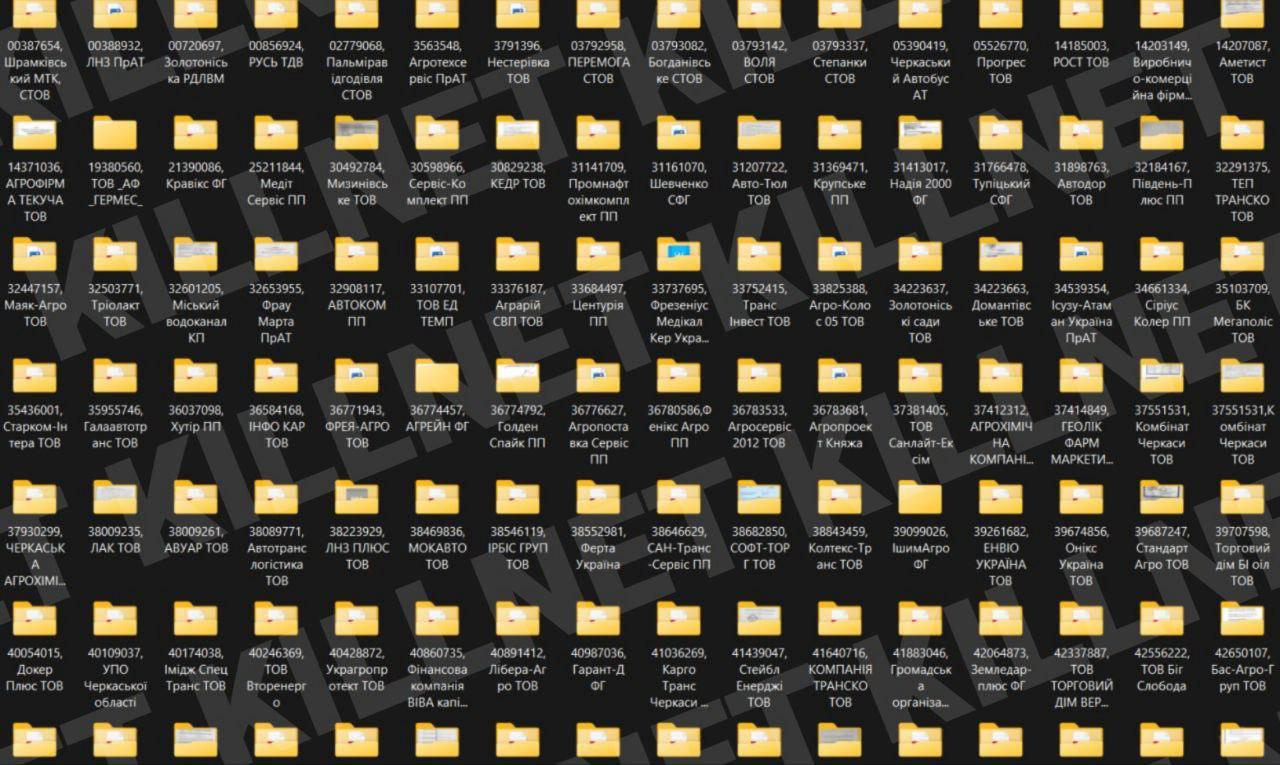Viewport: 1280px width, 765px height.
Task: Select the 00856924 РУСЬ ТДВ folder
Action: [276, 14]
